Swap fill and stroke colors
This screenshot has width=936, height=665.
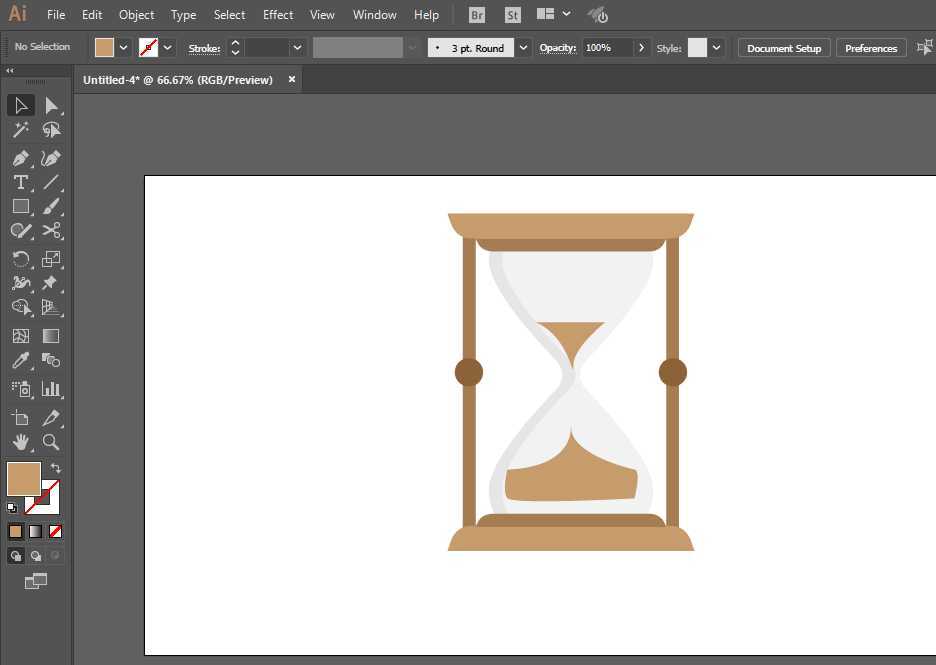56,468
